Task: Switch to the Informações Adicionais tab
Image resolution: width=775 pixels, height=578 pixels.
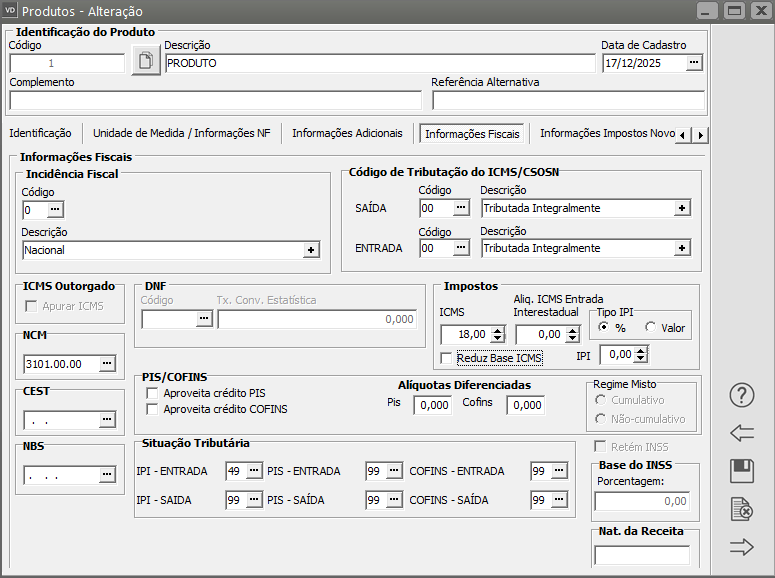Action: tap(347, 133)
